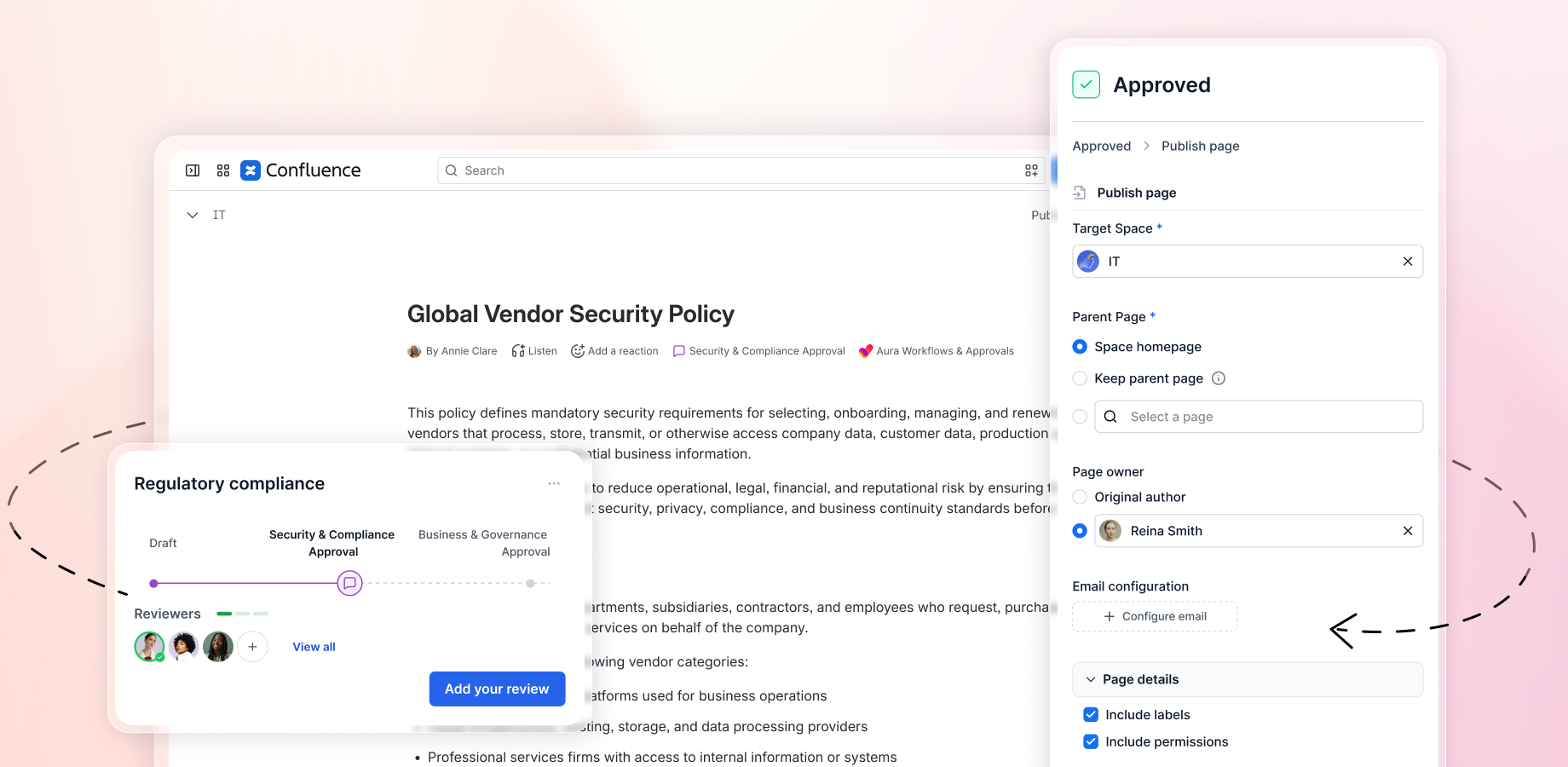
Task: Open the first reviewer avatar with green check
Action: [149, 647]
